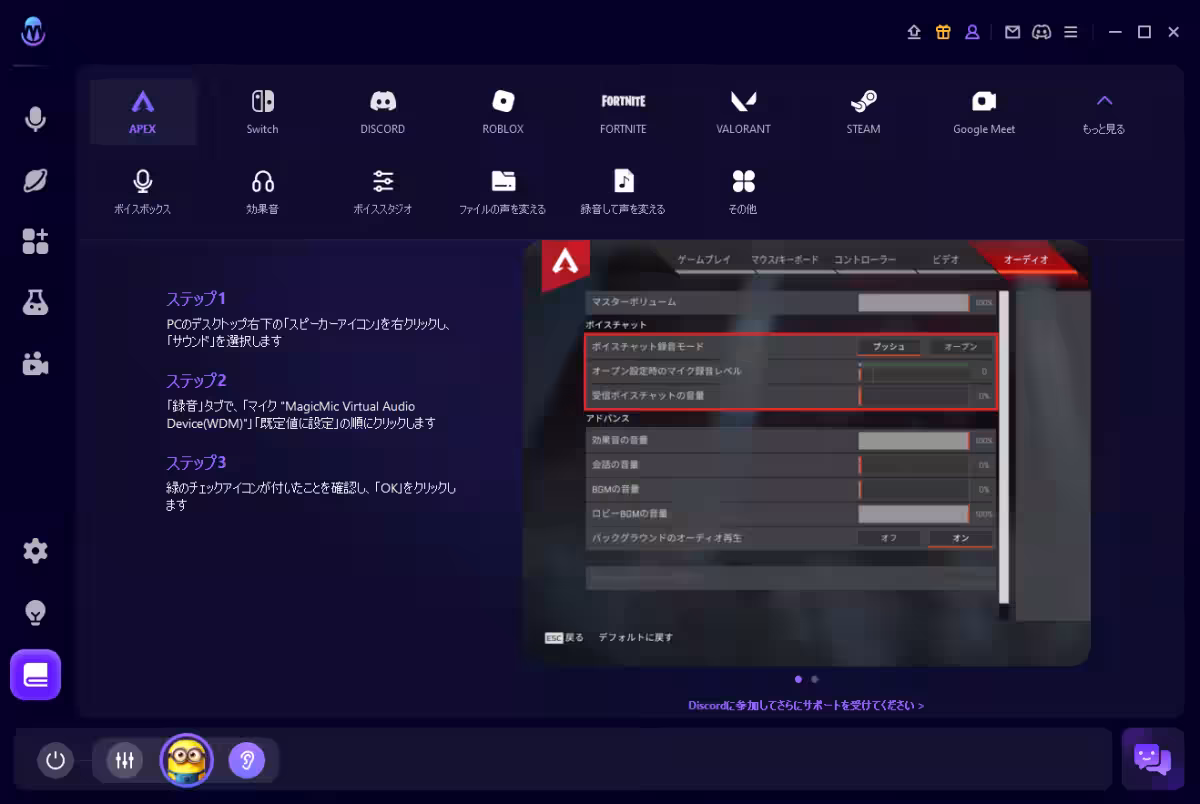Screen dimensions: 1200x804
Task: Switch to the VALORANT tab
Action: (x=743, y=110)
